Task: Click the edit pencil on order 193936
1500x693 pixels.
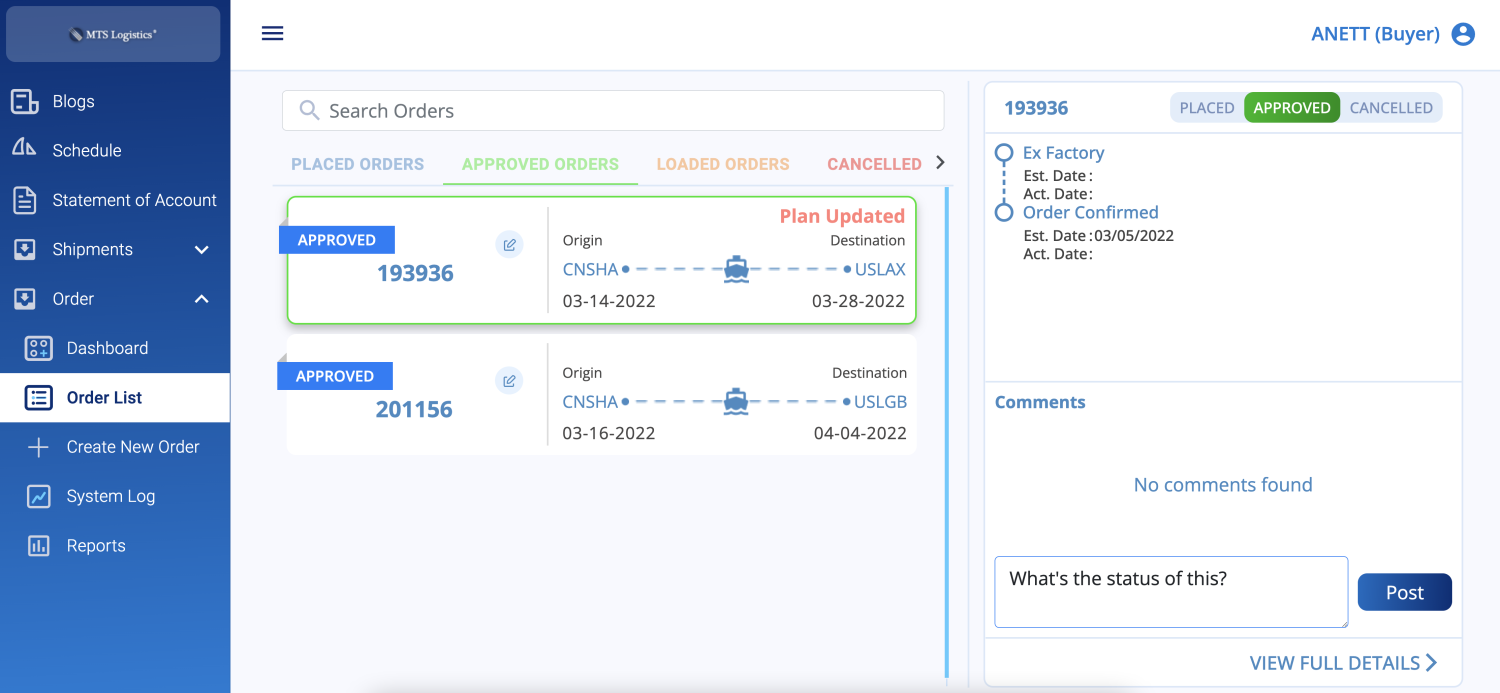Action: click(509, 243)
